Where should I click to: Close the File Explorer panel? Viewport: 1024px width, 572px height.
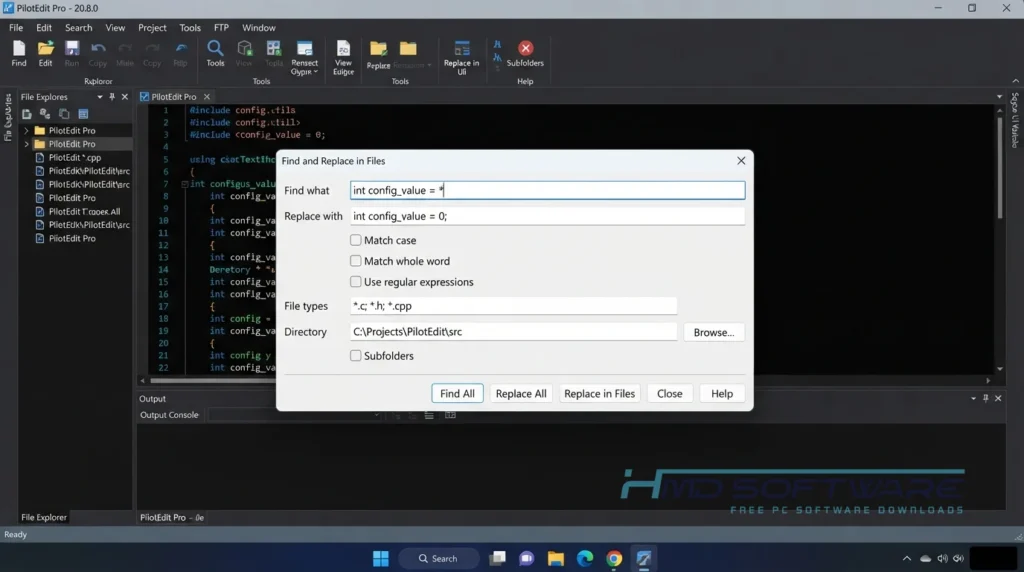coord(125,97)
